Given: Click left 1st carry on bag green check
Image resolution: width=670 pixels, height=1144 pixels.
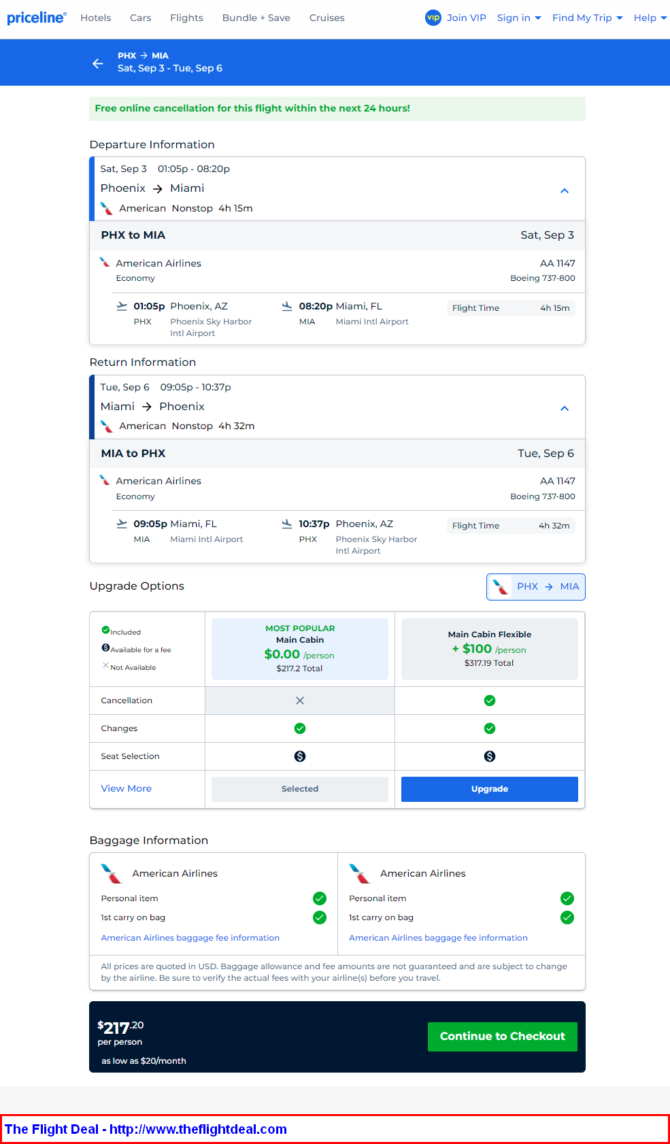Looking at the screenshot, I should coord(320,917).
